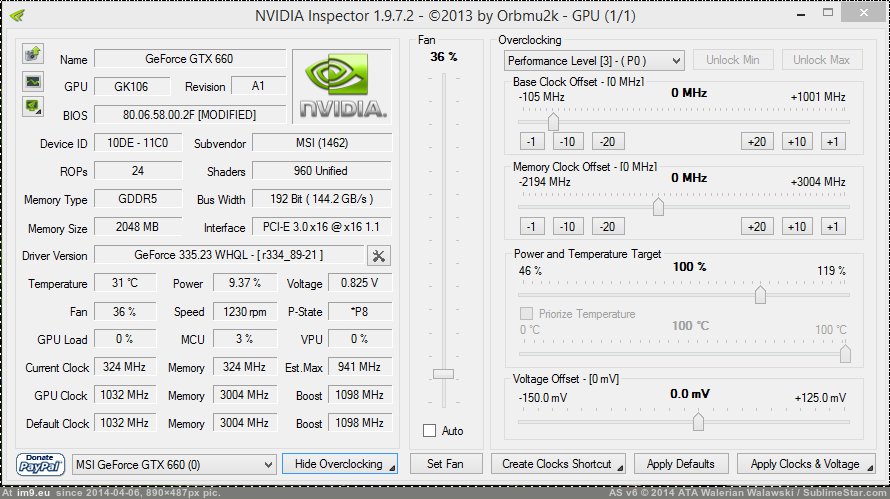Click the Power and Temperature Target slider handle
The height and width of the screenshot is (499, 890).
point(760,294)
